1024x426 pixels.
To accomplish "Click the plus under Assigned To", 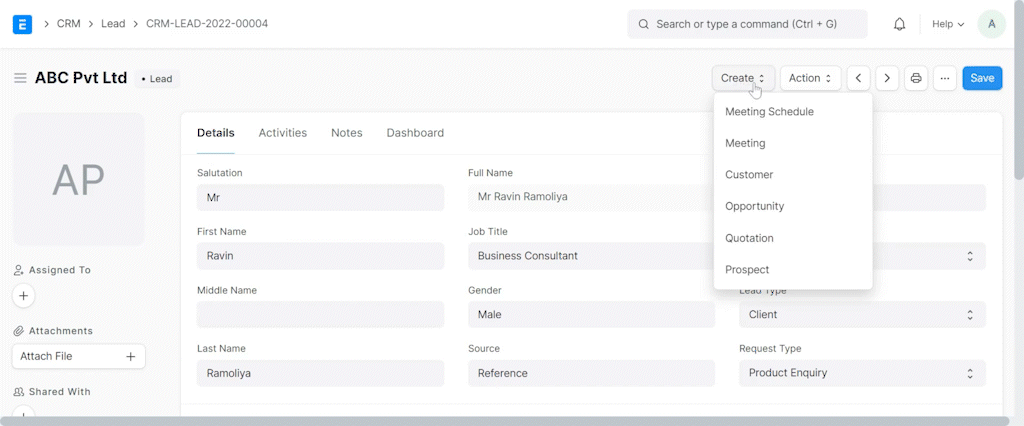I will coord(24,296).
